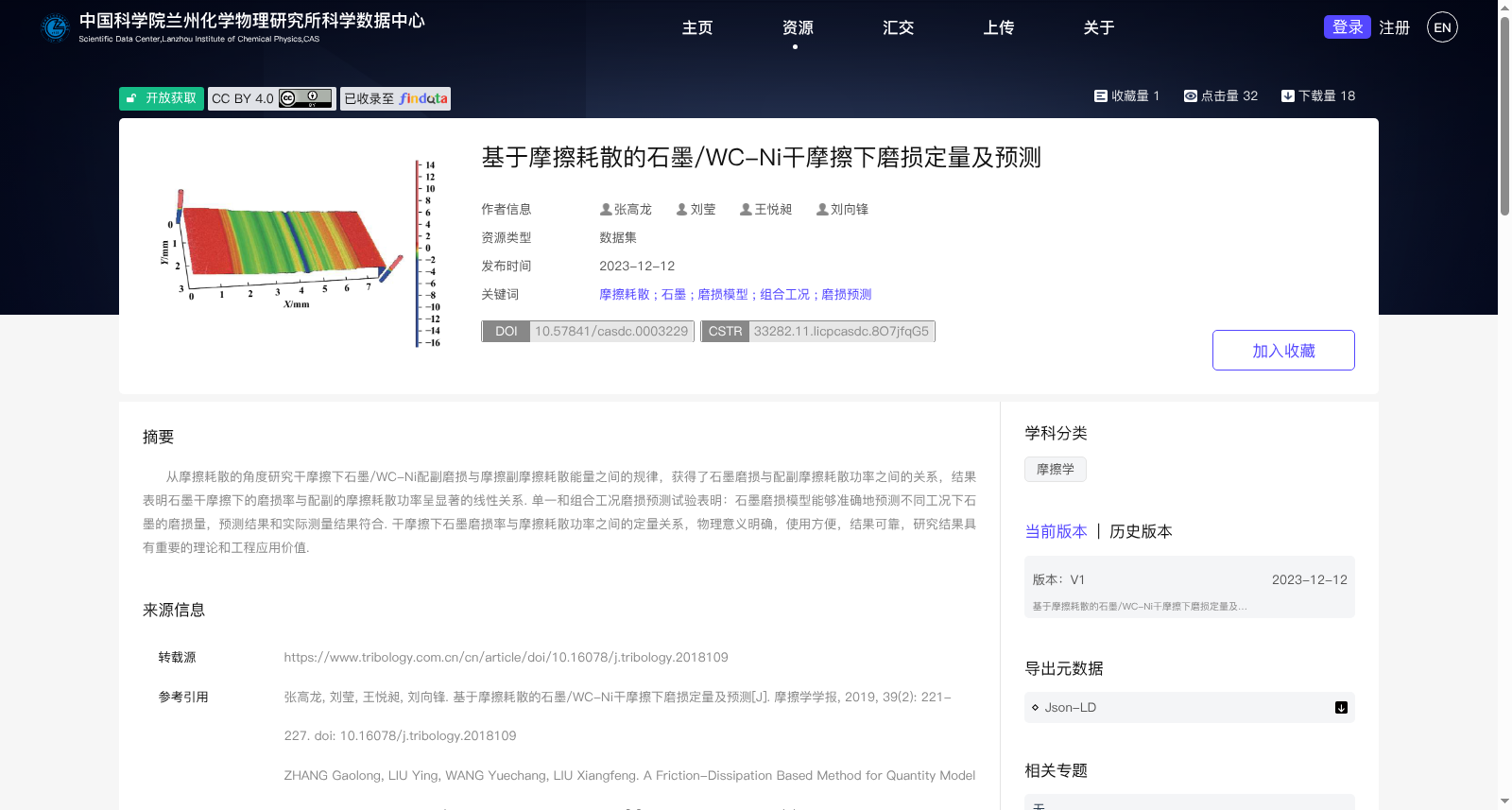Open the 3D wear surface thumbnail
Viewport: 1512px width, 810px height.
[x=301, y=253]
